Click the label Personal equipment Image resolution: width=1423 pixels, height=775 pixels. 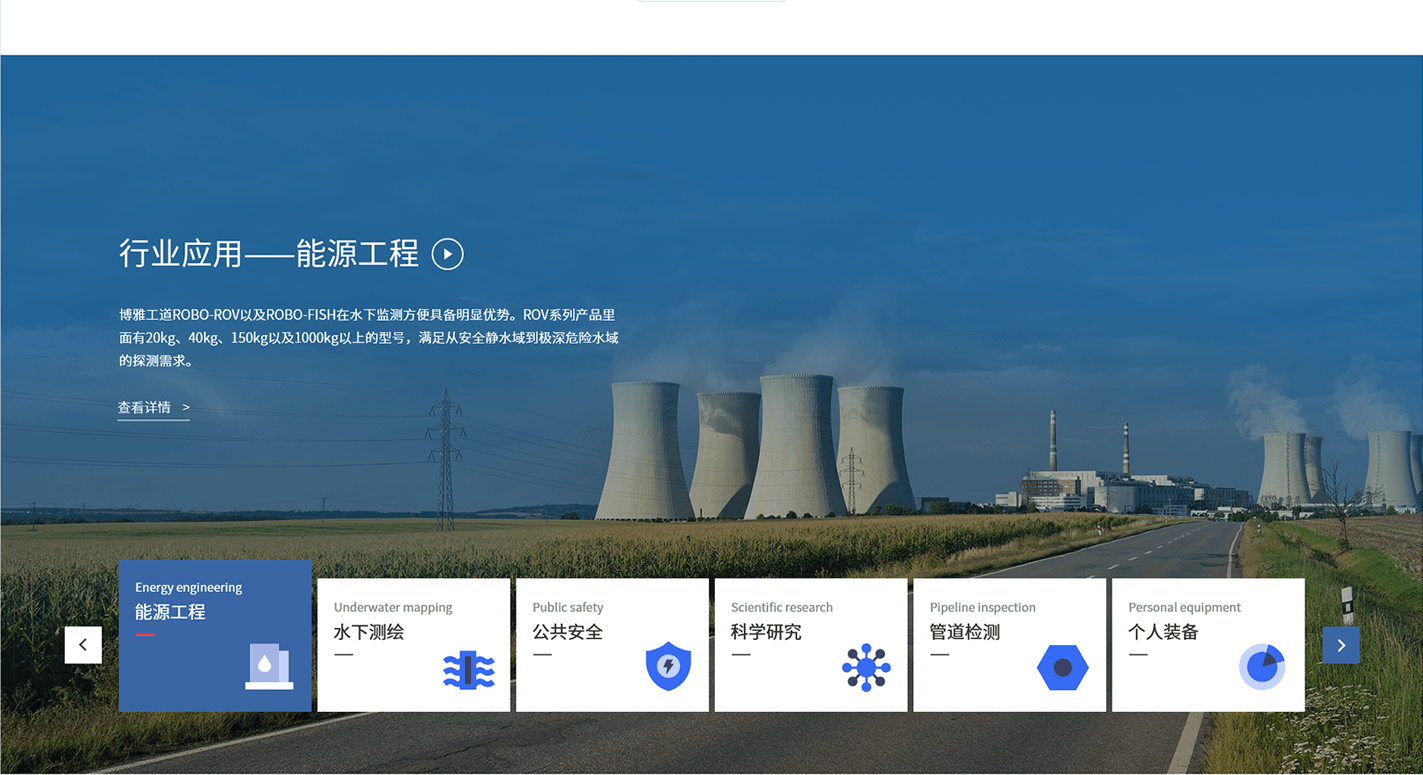(x=1184, y=607)
